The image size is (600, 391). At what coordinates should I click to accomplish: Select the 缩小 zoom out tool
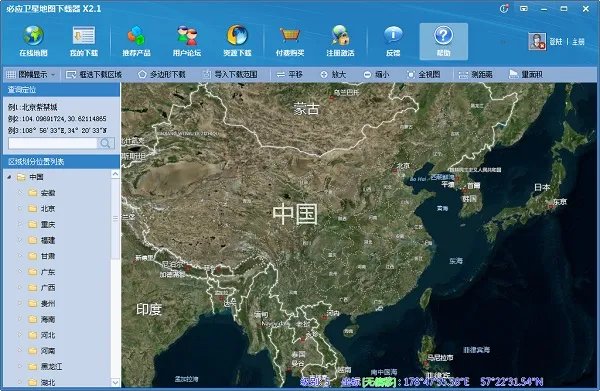[377, 75]
